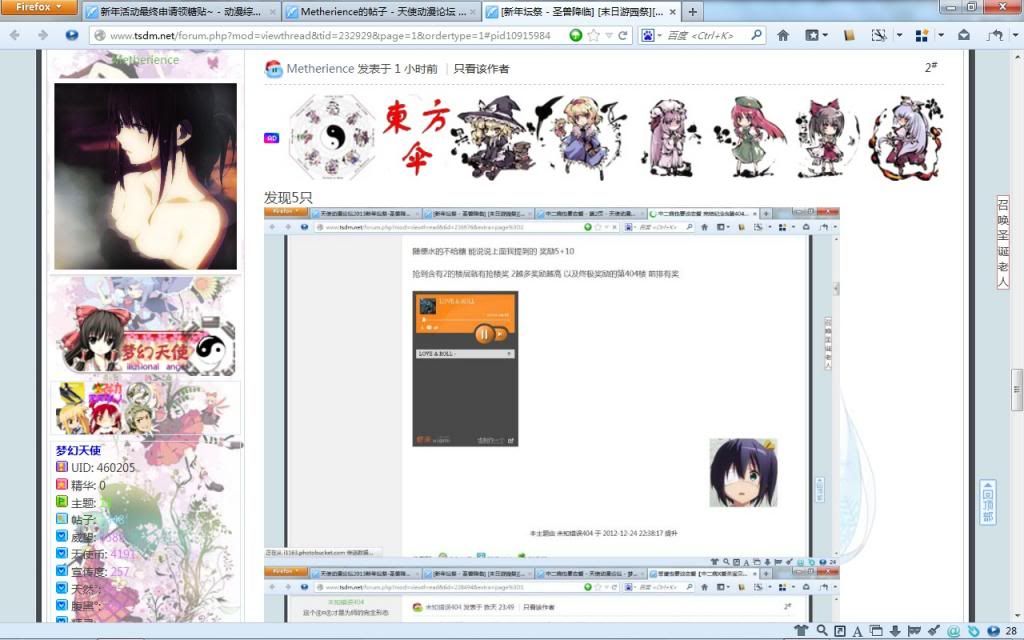This screenshot has height=640, width=1024.
Task: Click the Home icon in the toolbar
Action: pos(783,35)
